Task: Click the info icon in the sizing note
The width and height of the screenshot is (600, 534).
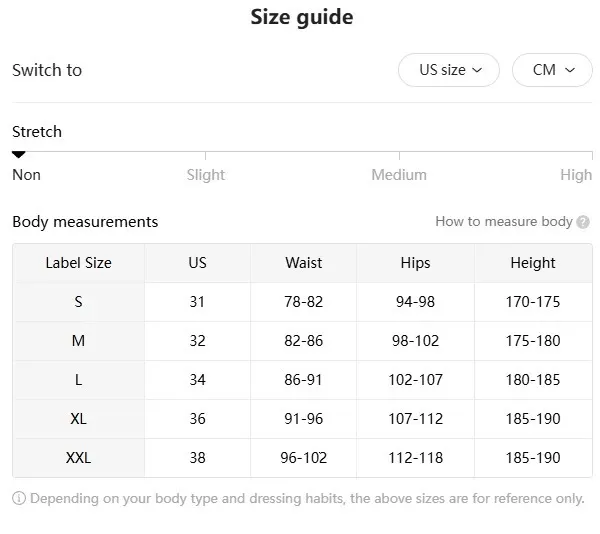Action: click(x=19, y=498)
